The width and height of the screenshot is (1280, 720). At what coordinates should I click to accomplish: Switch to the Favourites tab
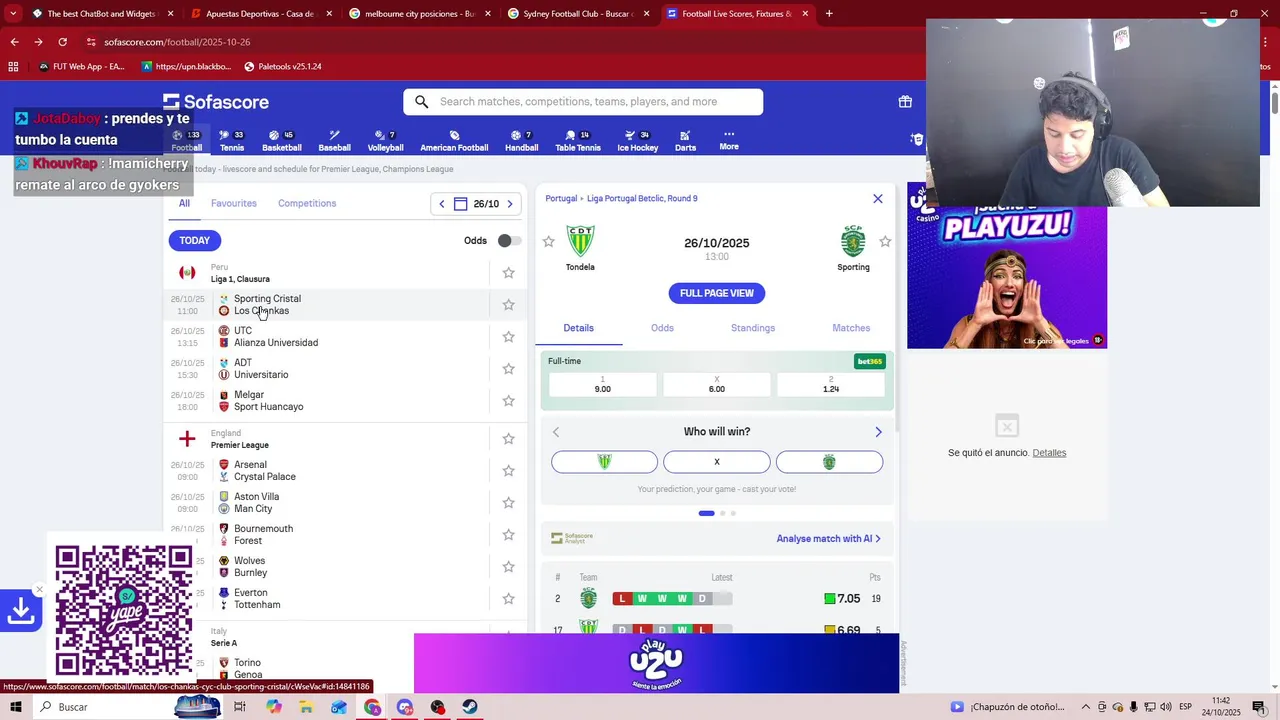pyautogui.click(x=234, y=203)
